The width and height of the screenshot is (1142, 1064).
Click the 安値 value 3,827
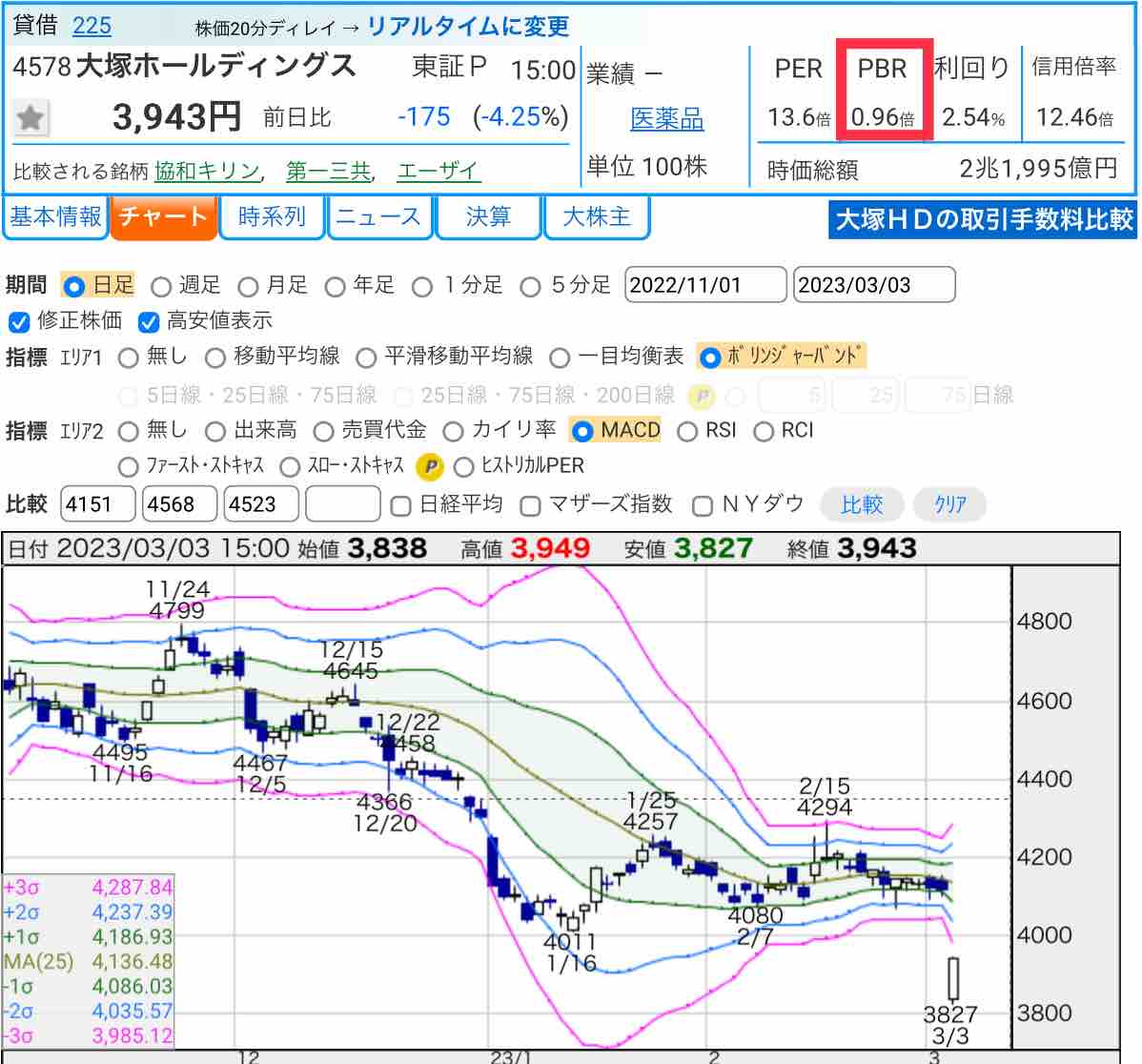(713, 548)
